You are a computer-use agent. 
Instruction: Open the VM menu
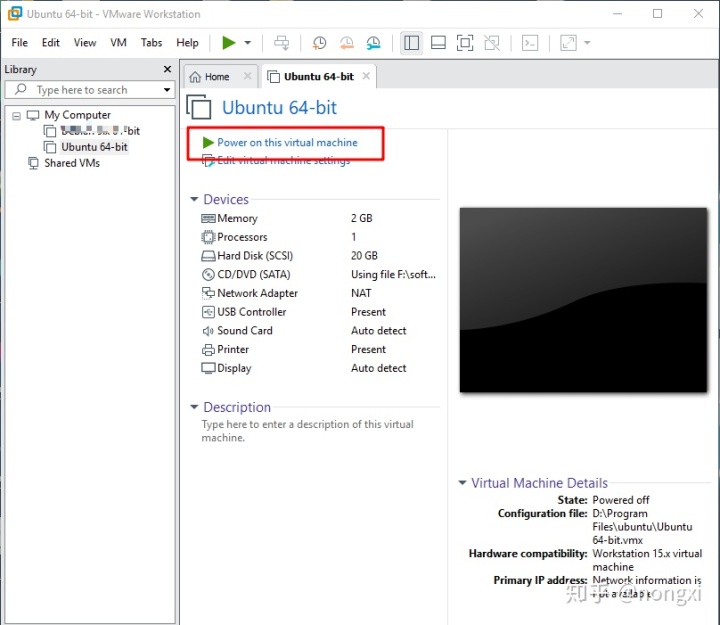click(x=118, y=43)
